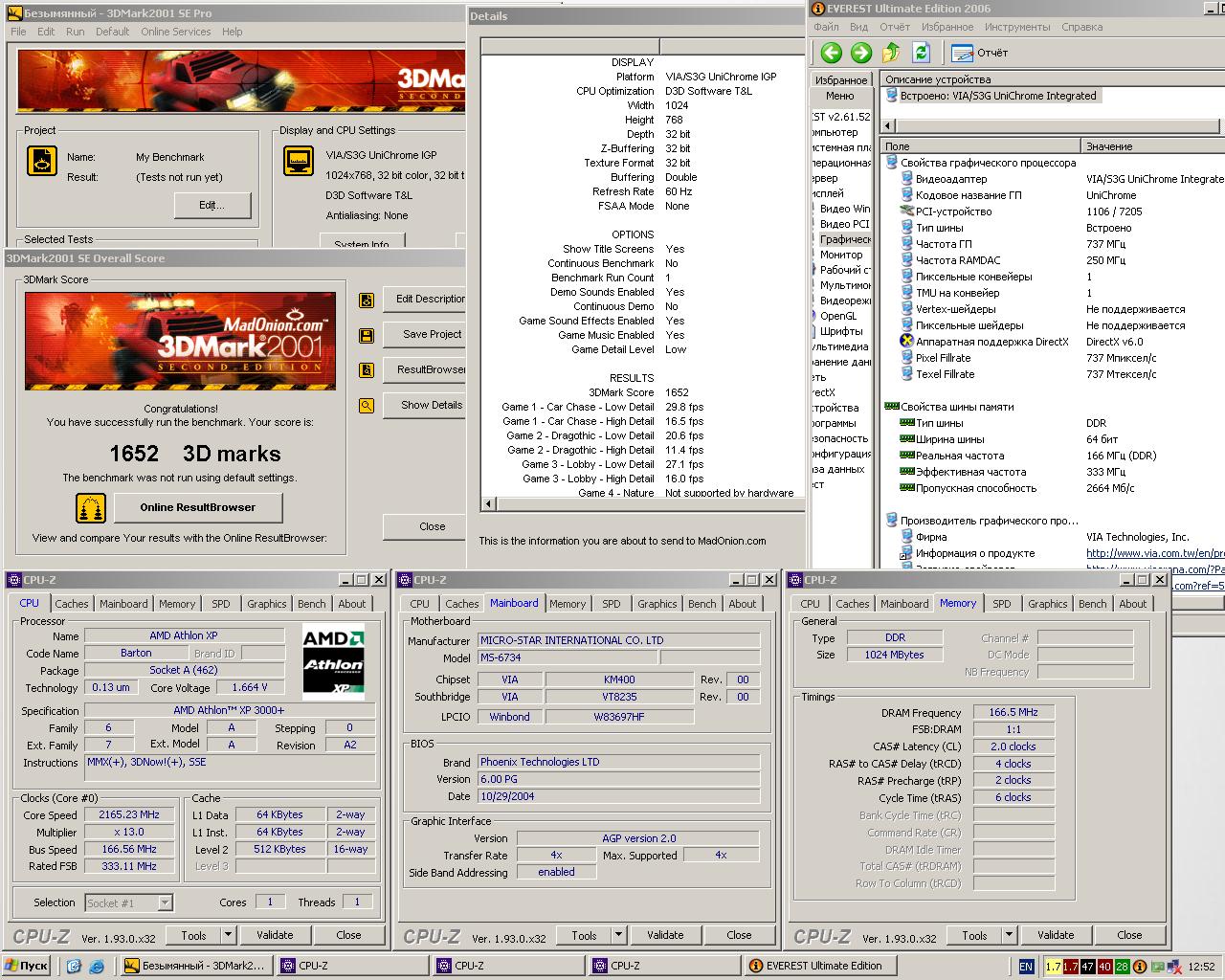This screenshot has width=1225, height=980.
Task: Select Монитор in EVEREST tree
Action: coord(841,255)
